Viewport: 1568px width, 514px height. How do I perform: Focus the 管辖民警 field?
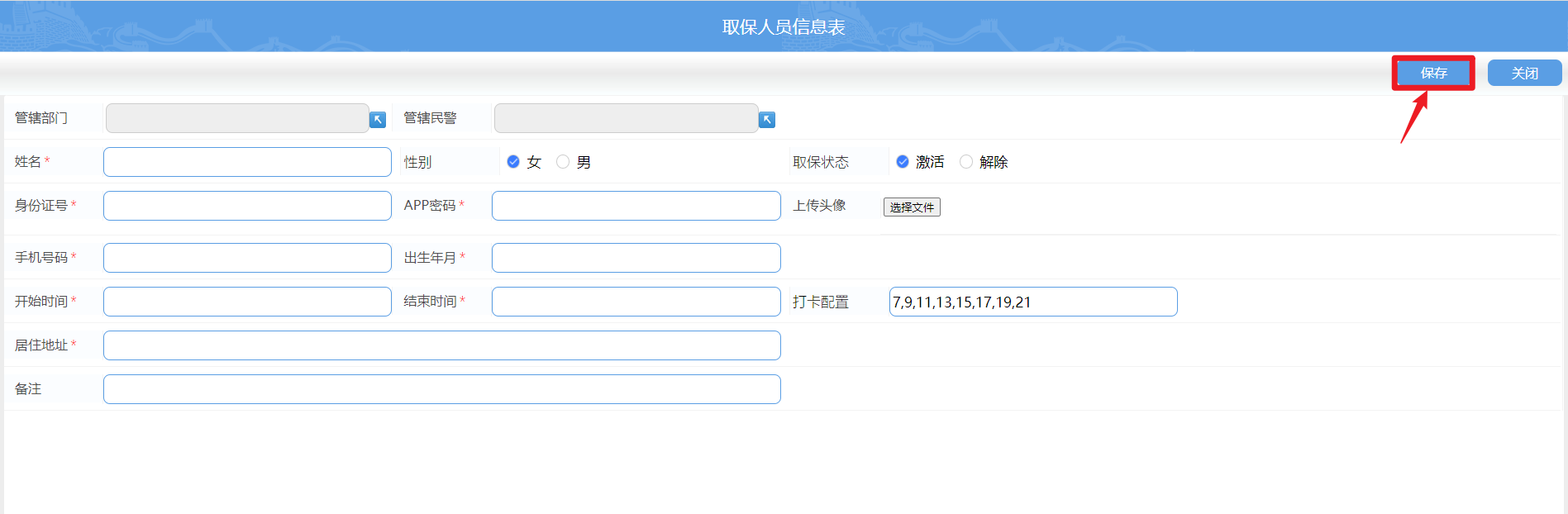tap(627, 118)
